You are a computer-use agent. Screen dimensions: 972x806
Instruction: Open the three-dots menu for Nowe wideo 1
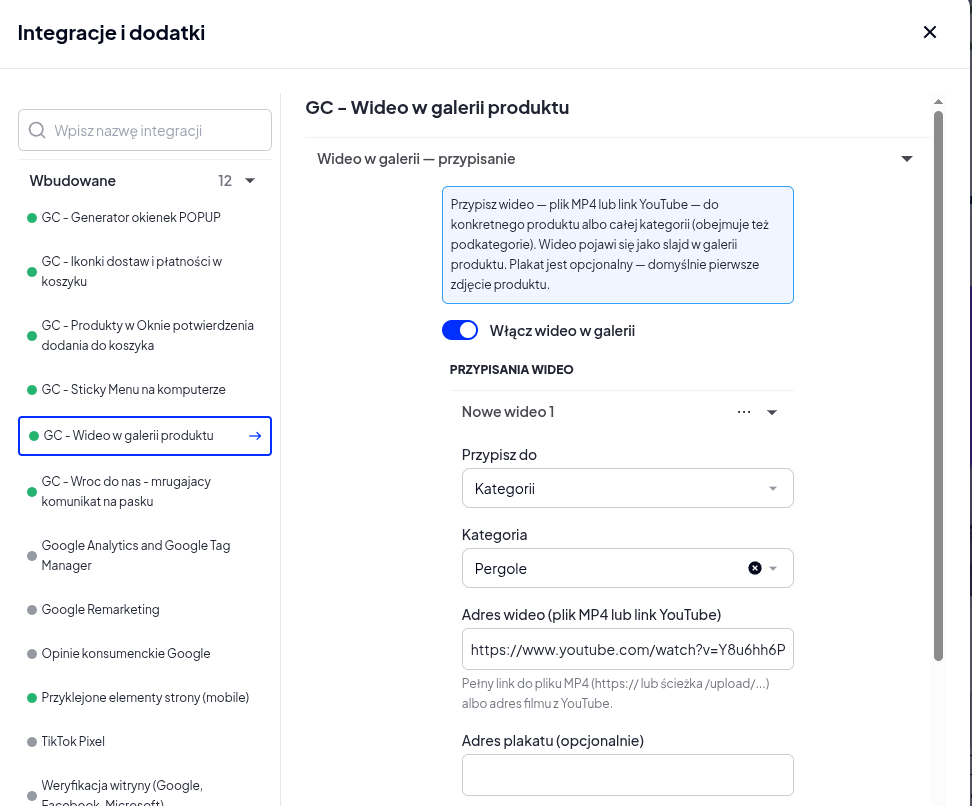coord(744,412)
